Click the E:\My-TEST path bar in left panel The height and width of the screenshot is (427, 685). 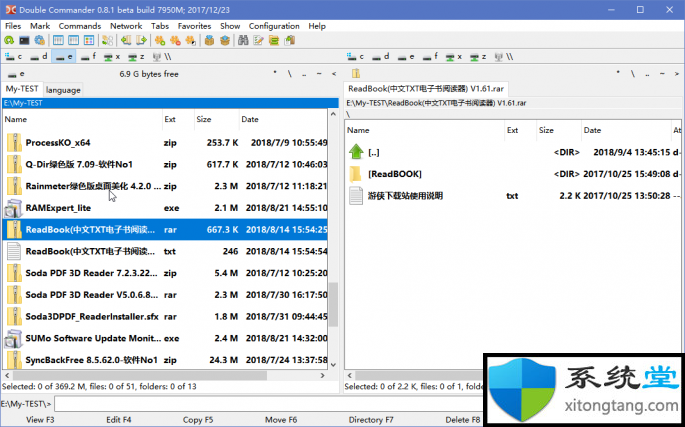(170, 103)
